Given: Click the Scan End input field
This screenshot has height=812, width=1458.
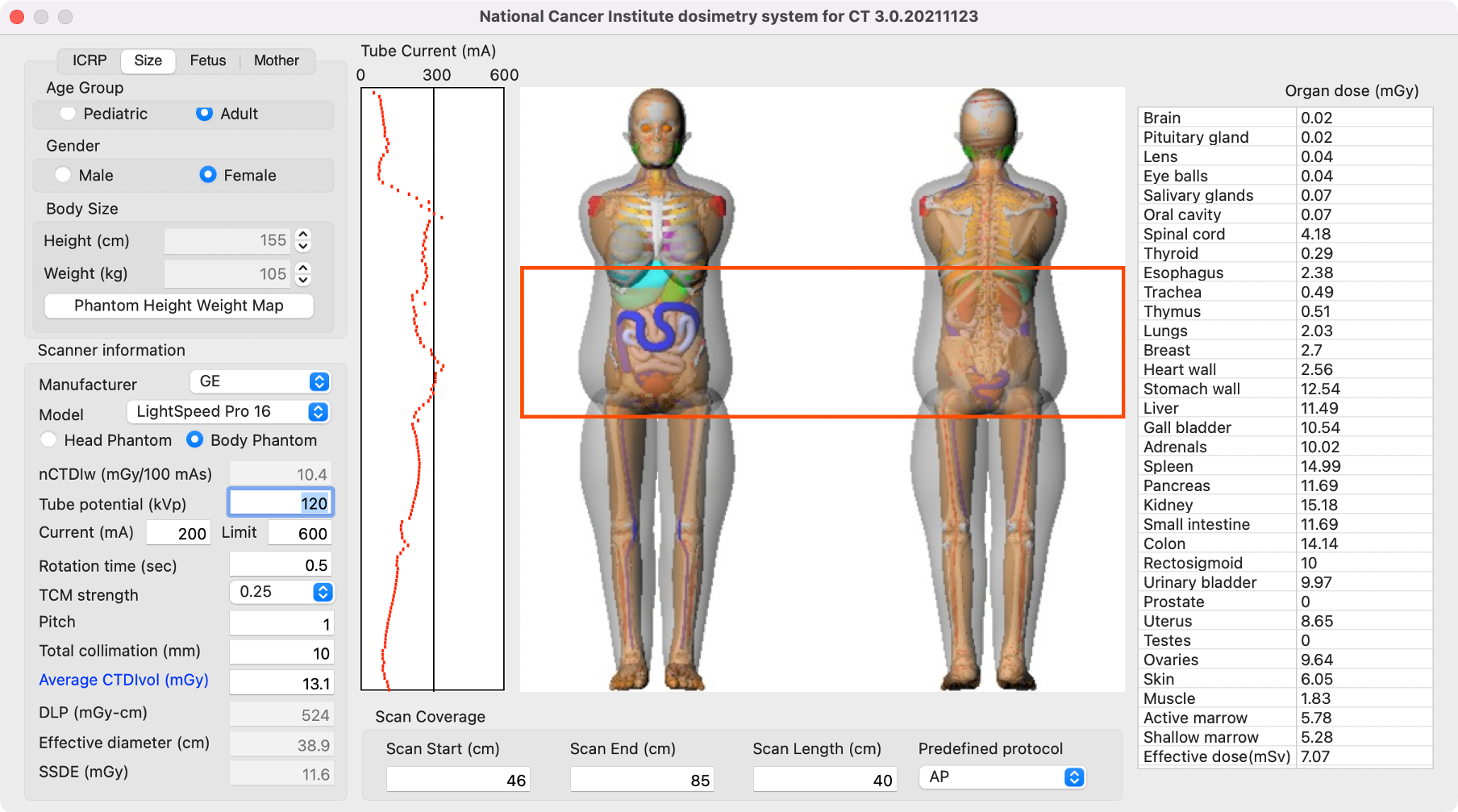Looking at the screenshot, I should [x=641, y=780].
